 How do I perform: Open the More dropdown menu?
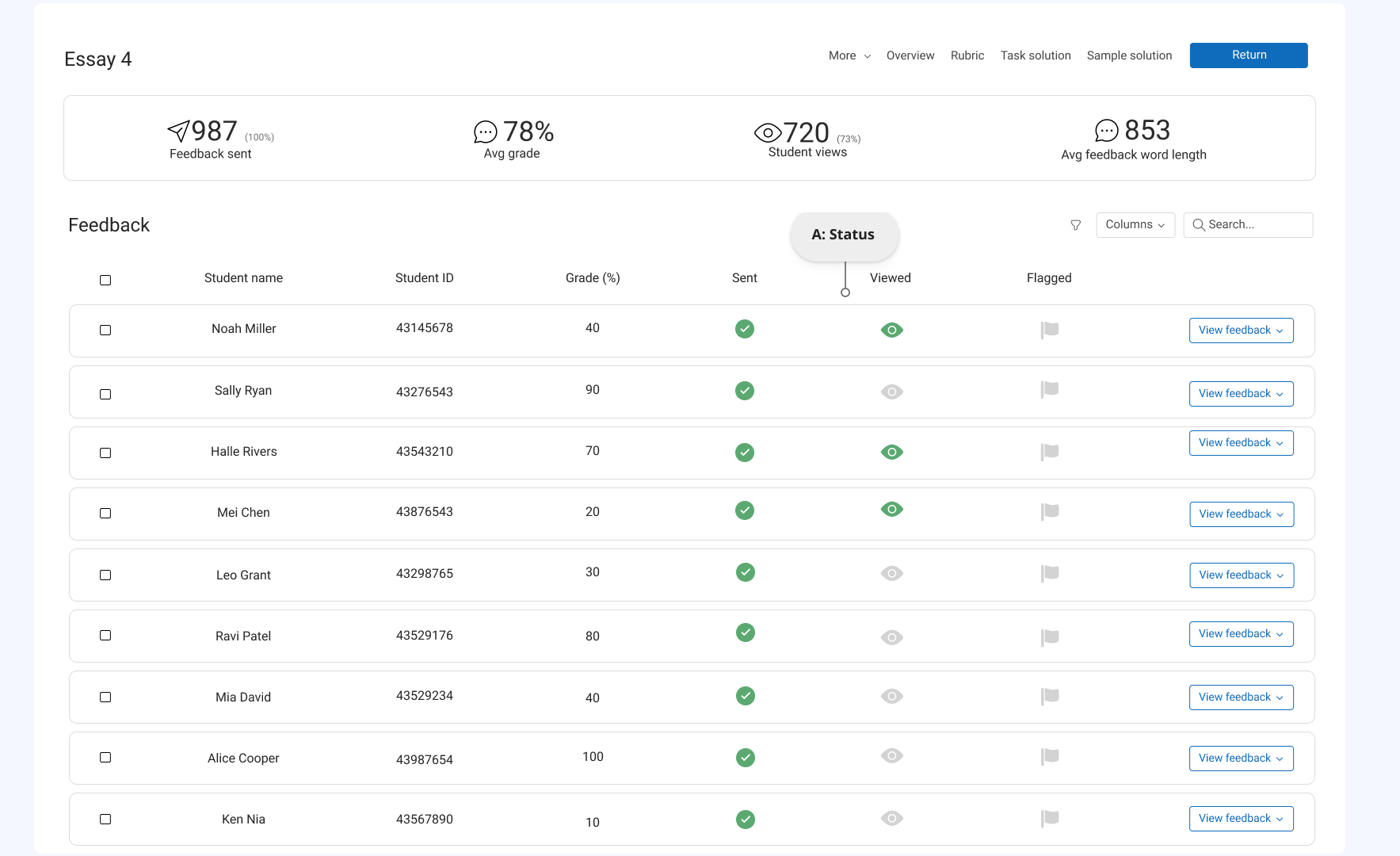tap(849, 55)
